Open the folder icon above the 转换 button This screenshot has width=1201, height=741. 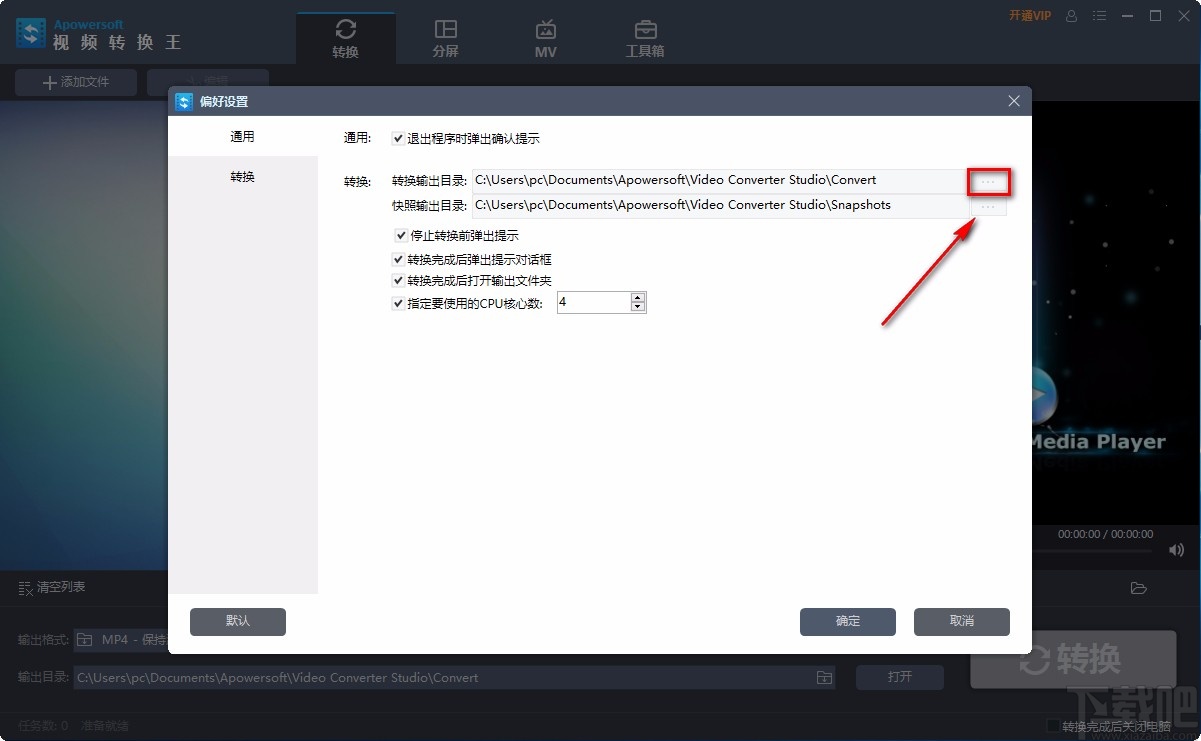click(x=1138, y=588)
